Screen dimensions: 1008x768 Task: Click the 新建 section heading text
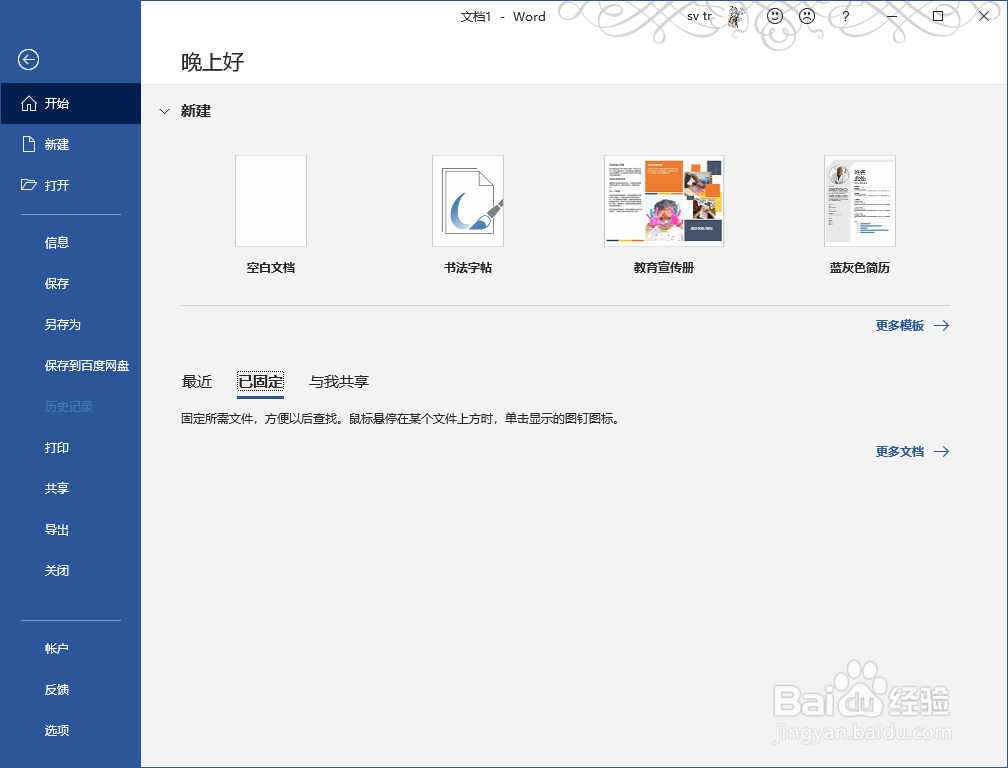tap(196, 111)
